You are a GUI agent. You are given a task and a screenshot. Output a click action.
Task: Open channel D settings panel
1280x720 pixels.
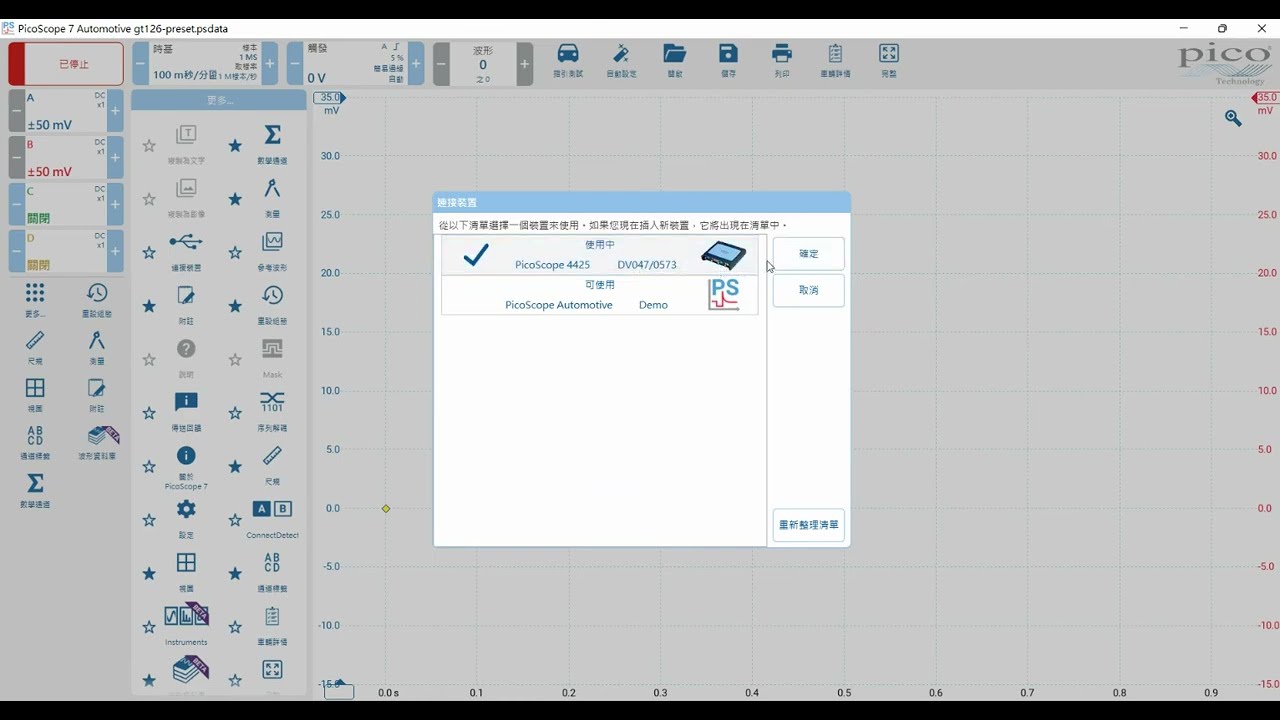tap(66, 251)
